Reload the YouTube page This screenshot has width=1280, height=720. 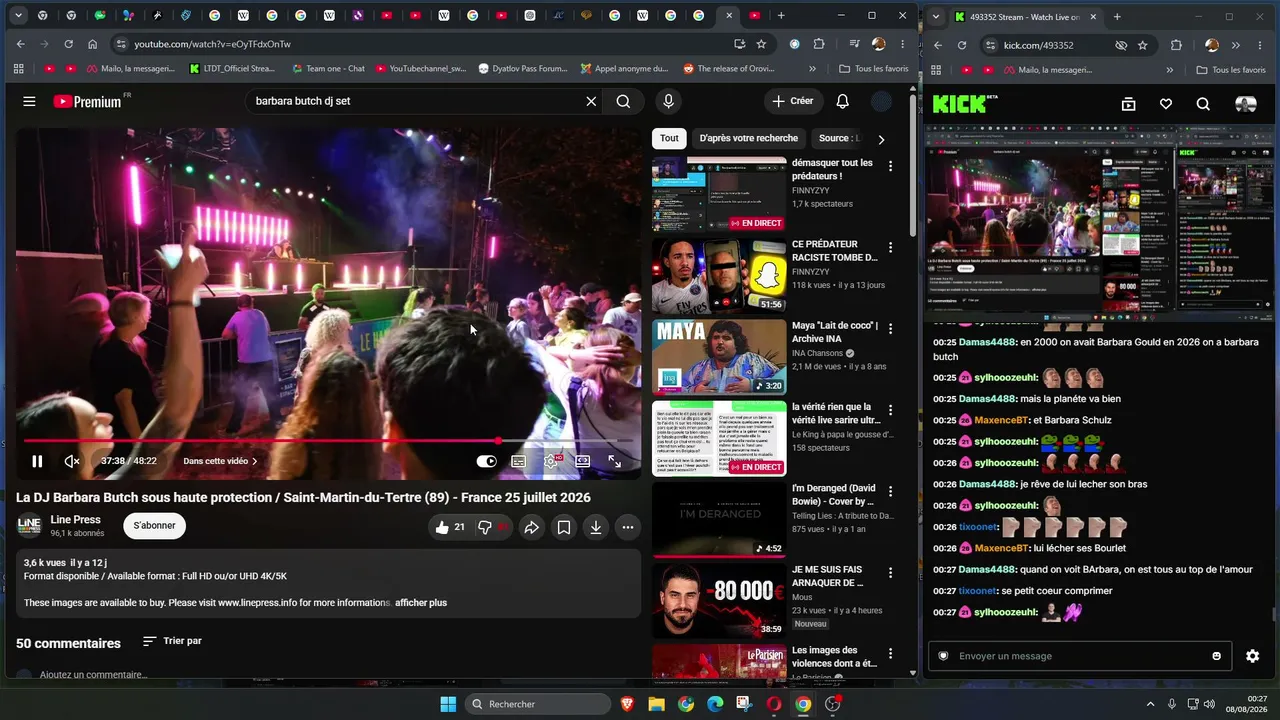(68, 44)
